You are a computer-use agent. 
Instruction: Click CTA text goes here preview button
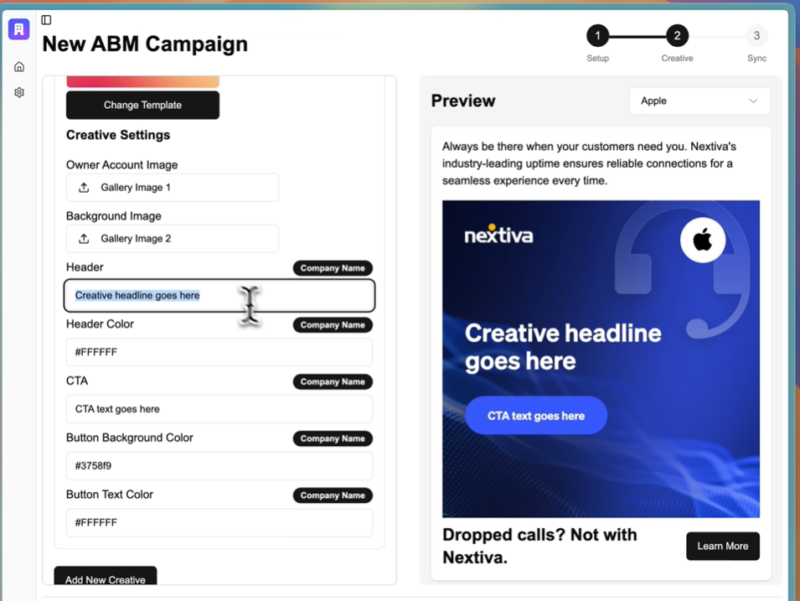[536, 416]
